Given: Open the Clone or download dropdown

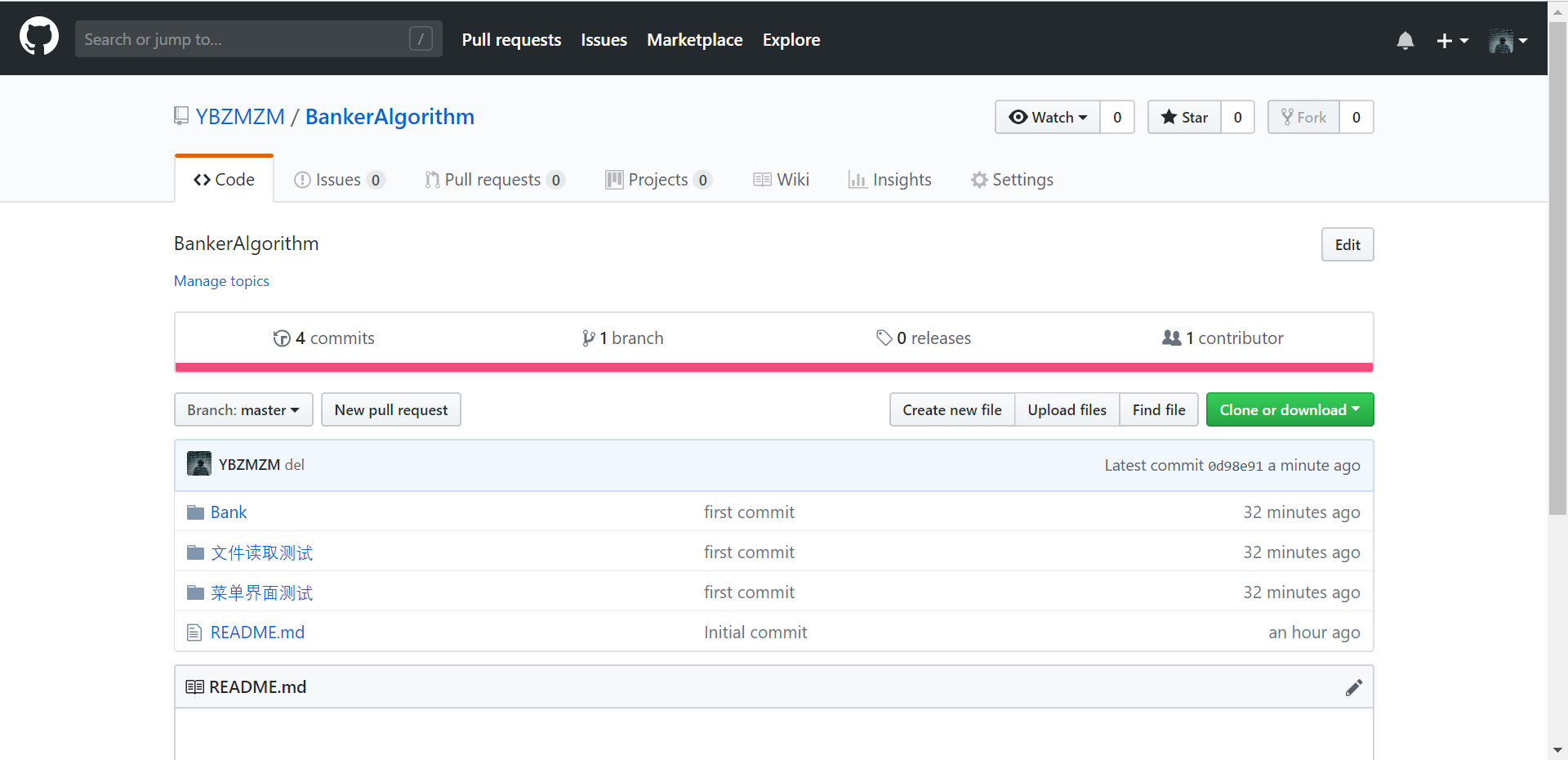Looking at the screenshot, I should (1289, 409).
